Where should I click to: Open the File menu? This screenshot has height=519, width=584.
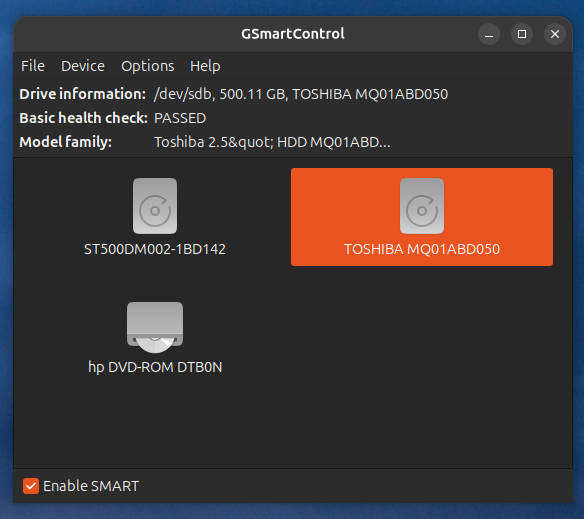(33, 66)
